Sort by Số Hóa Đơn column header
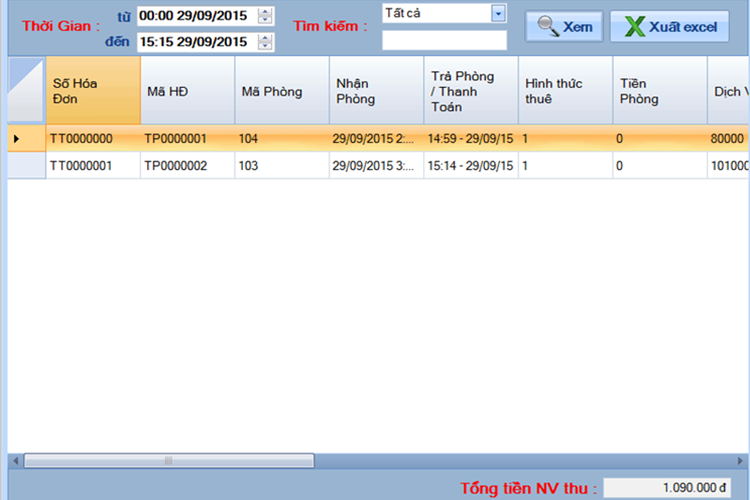The width and height of the screenshot is (750, 500). [93, 90]
